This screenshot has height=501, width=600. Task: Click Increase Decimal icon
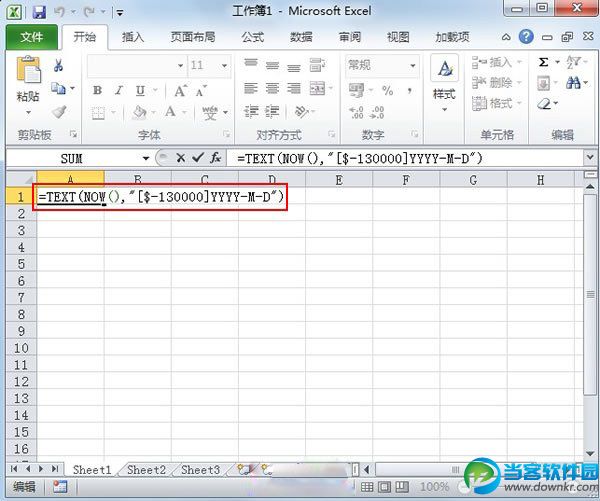tap(356, 113)
